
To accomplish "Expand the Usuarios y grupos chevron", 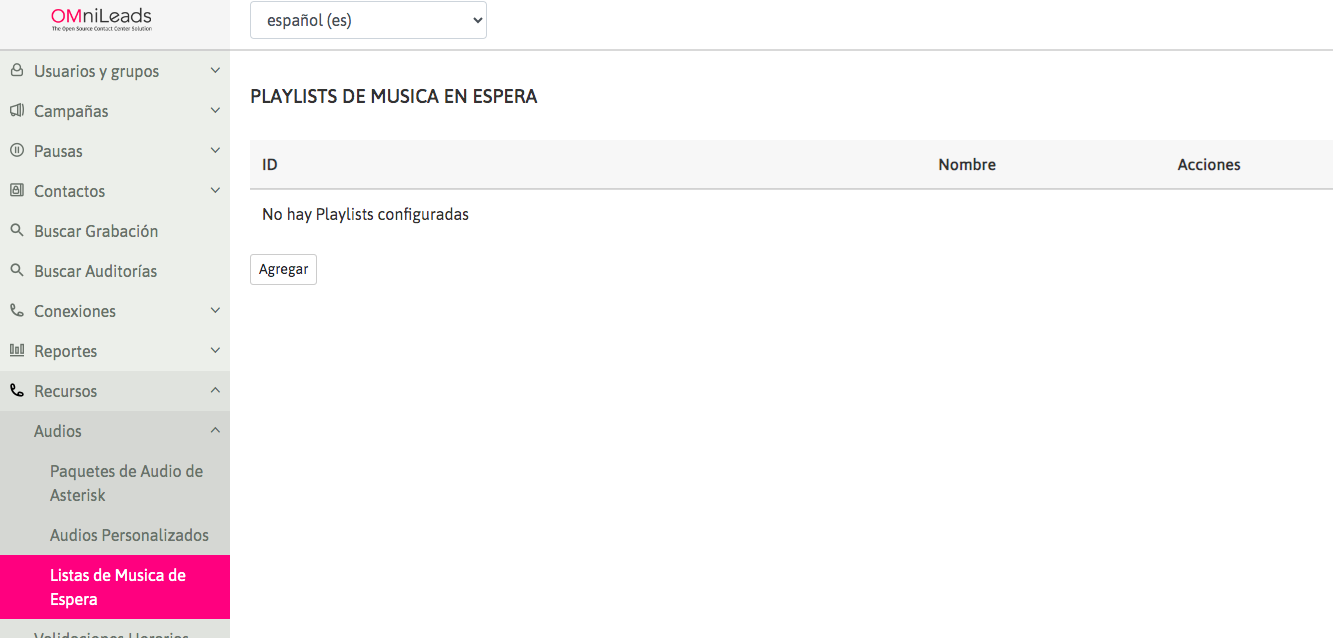I will point(215,71).
